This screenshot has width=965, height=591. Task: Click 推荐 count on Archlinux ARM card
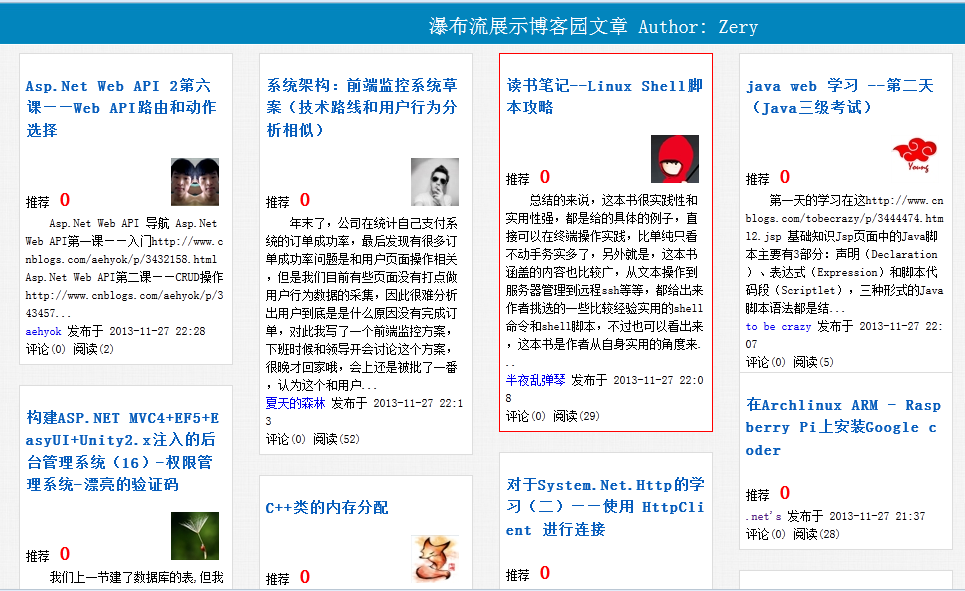[785, 493]
